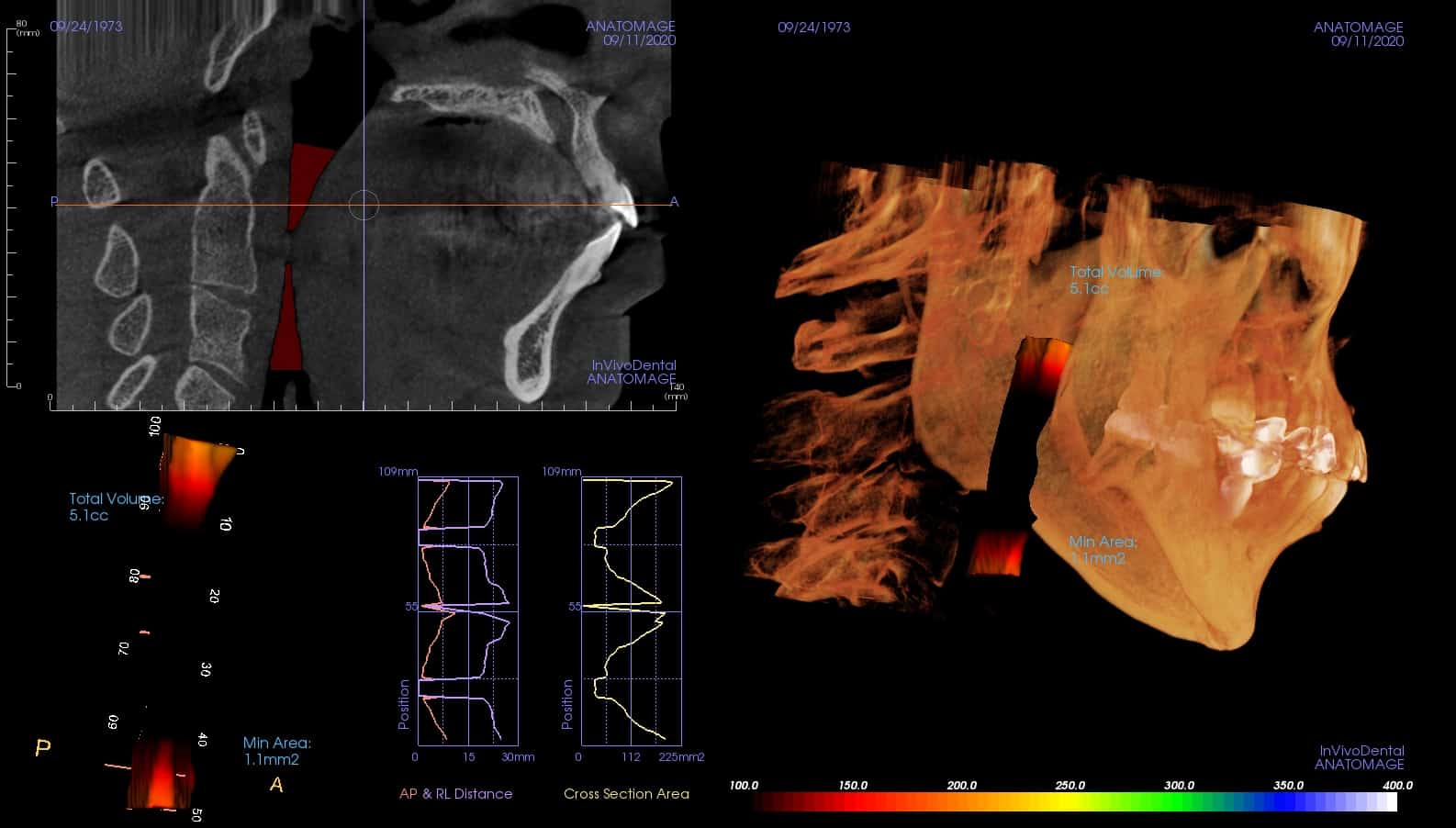Select Min Area 1.1mm2 label in airway panel
The height and width of the screenshot is (828, 1456).
(276, 751)
